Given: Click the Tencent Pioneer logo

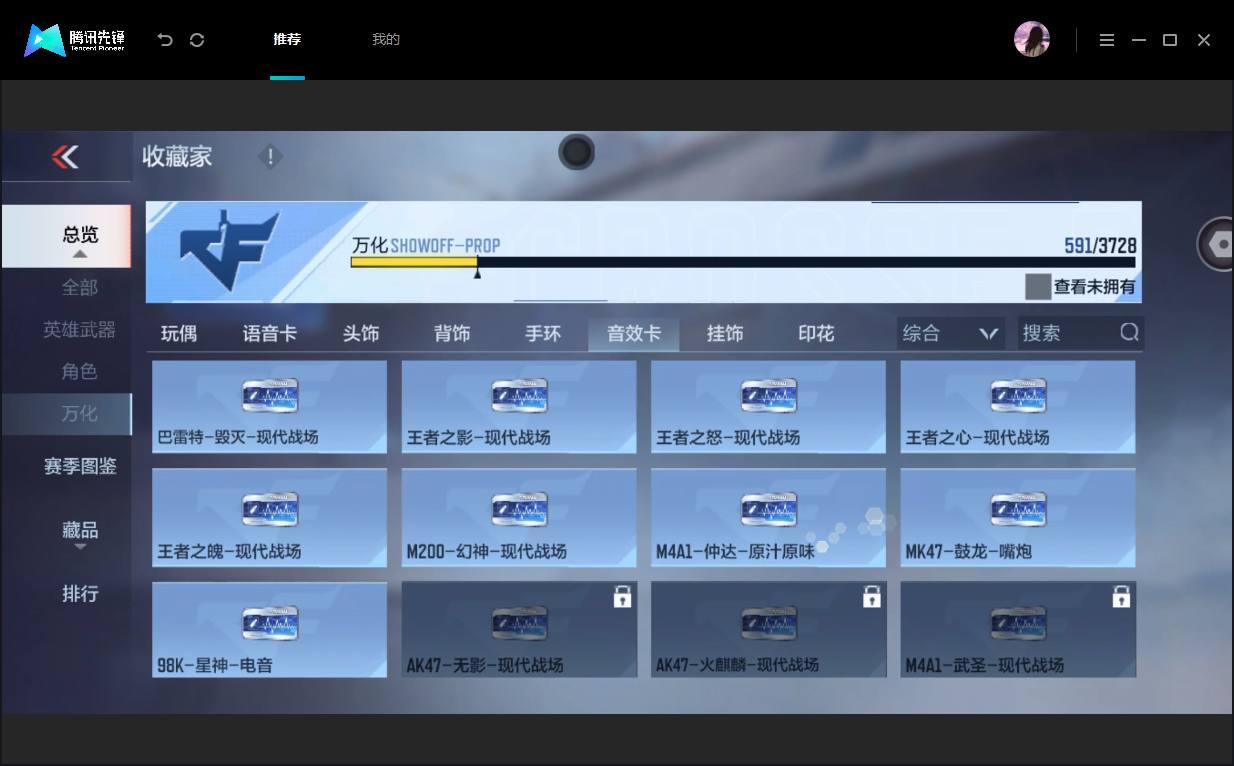Looking at the screenshot, I should pos(74,40).
